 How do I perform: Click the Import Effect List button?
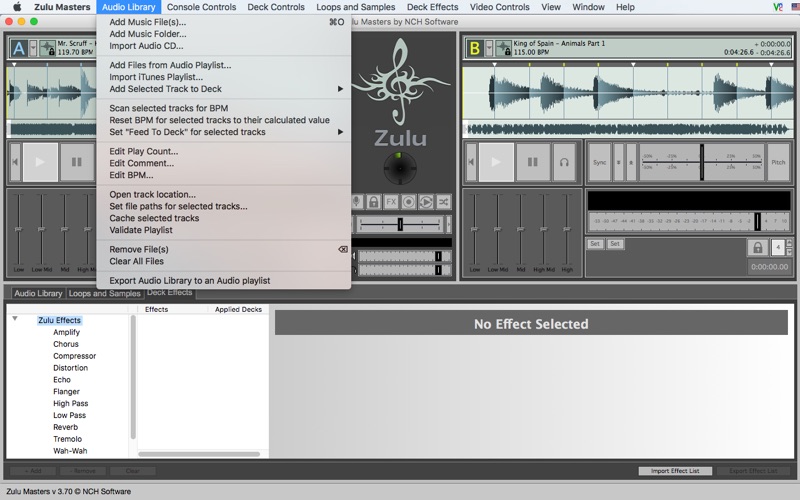pos(675,471)
